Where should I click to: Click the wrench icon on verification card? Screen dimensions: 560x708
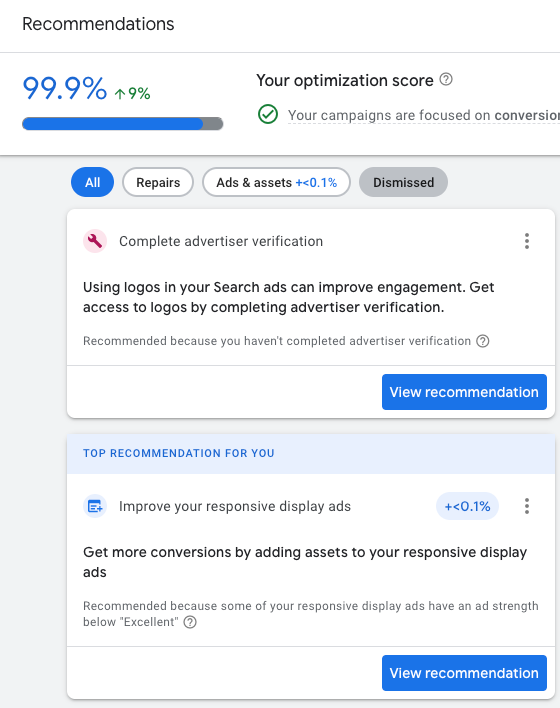95,241
